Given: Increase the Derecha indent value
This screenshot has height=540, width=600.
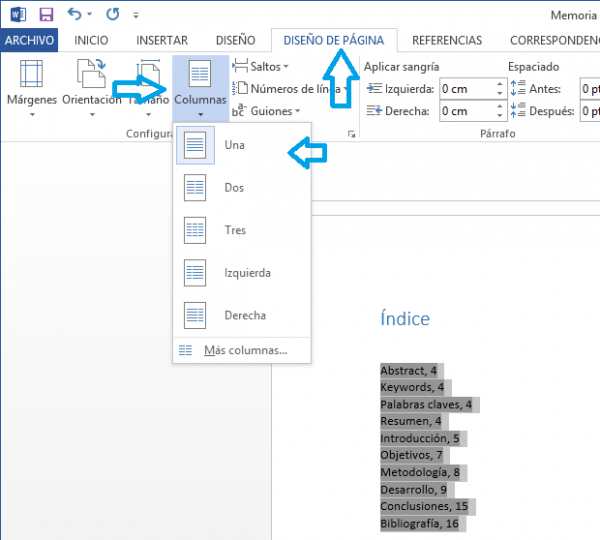Looking at the screenshot, I should [500, 106].
